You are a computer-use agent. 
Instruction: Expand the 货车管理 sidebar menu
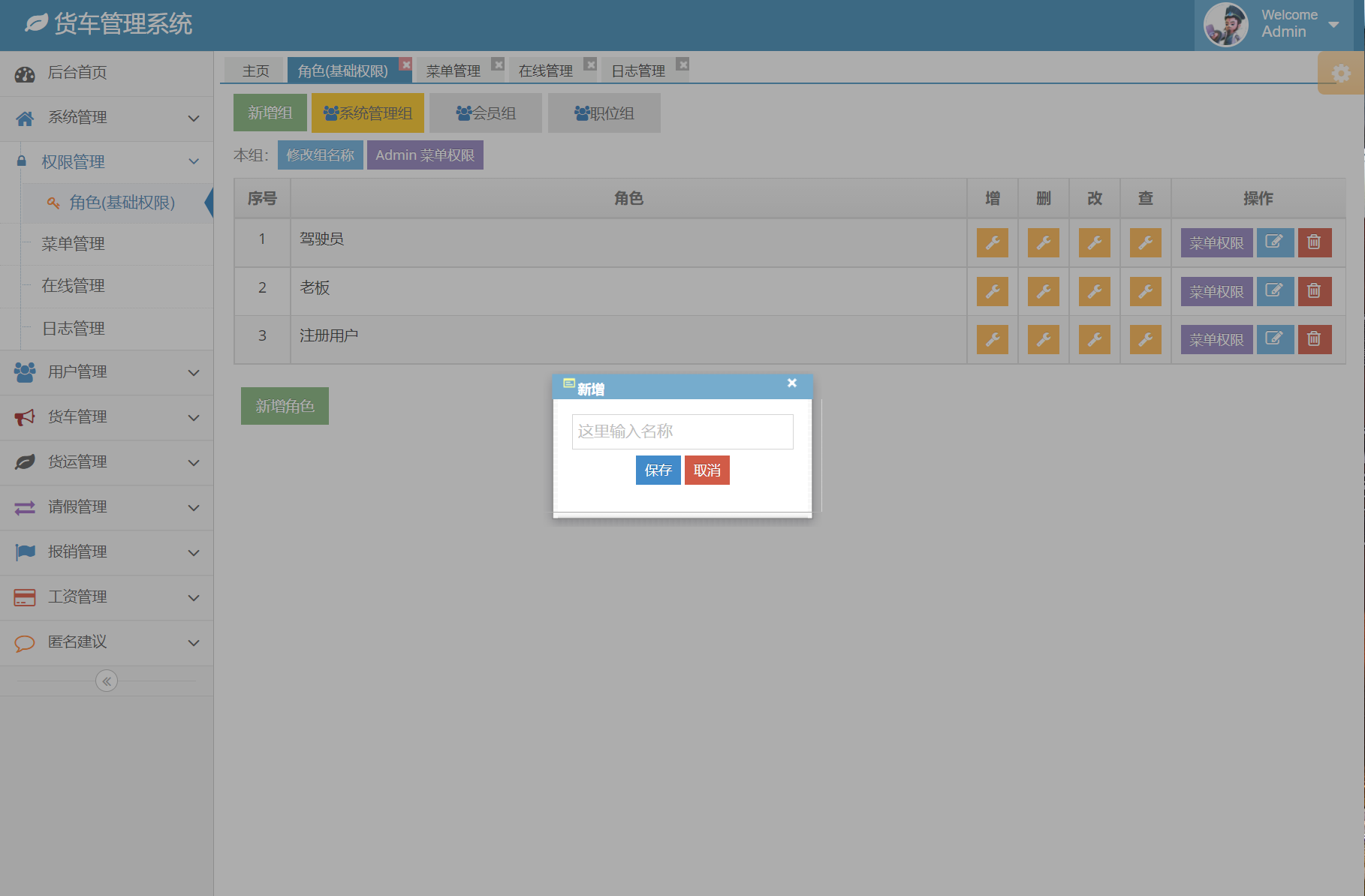pyautogui.click(x=107, y=417)
